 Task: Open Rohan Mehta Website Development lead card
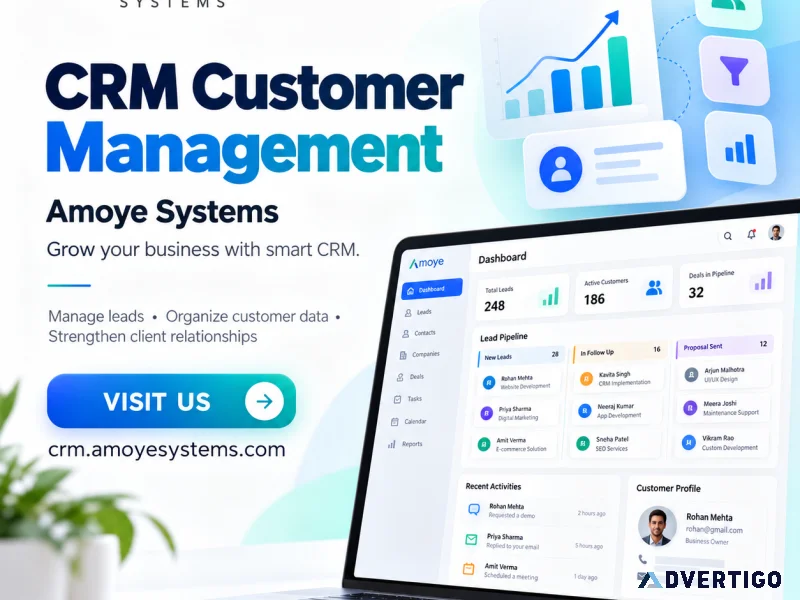coord(519,382)
